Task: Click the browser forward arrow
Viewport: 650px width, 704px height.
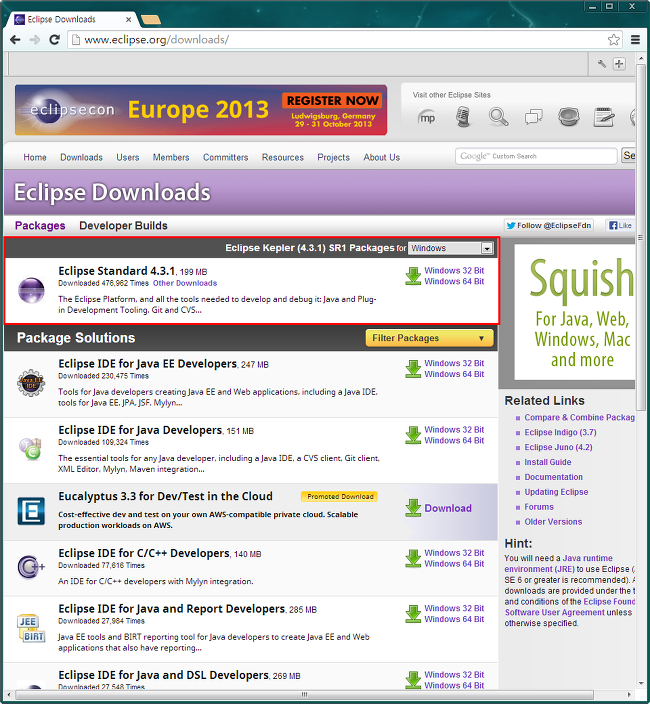Action: pos(35,40)
